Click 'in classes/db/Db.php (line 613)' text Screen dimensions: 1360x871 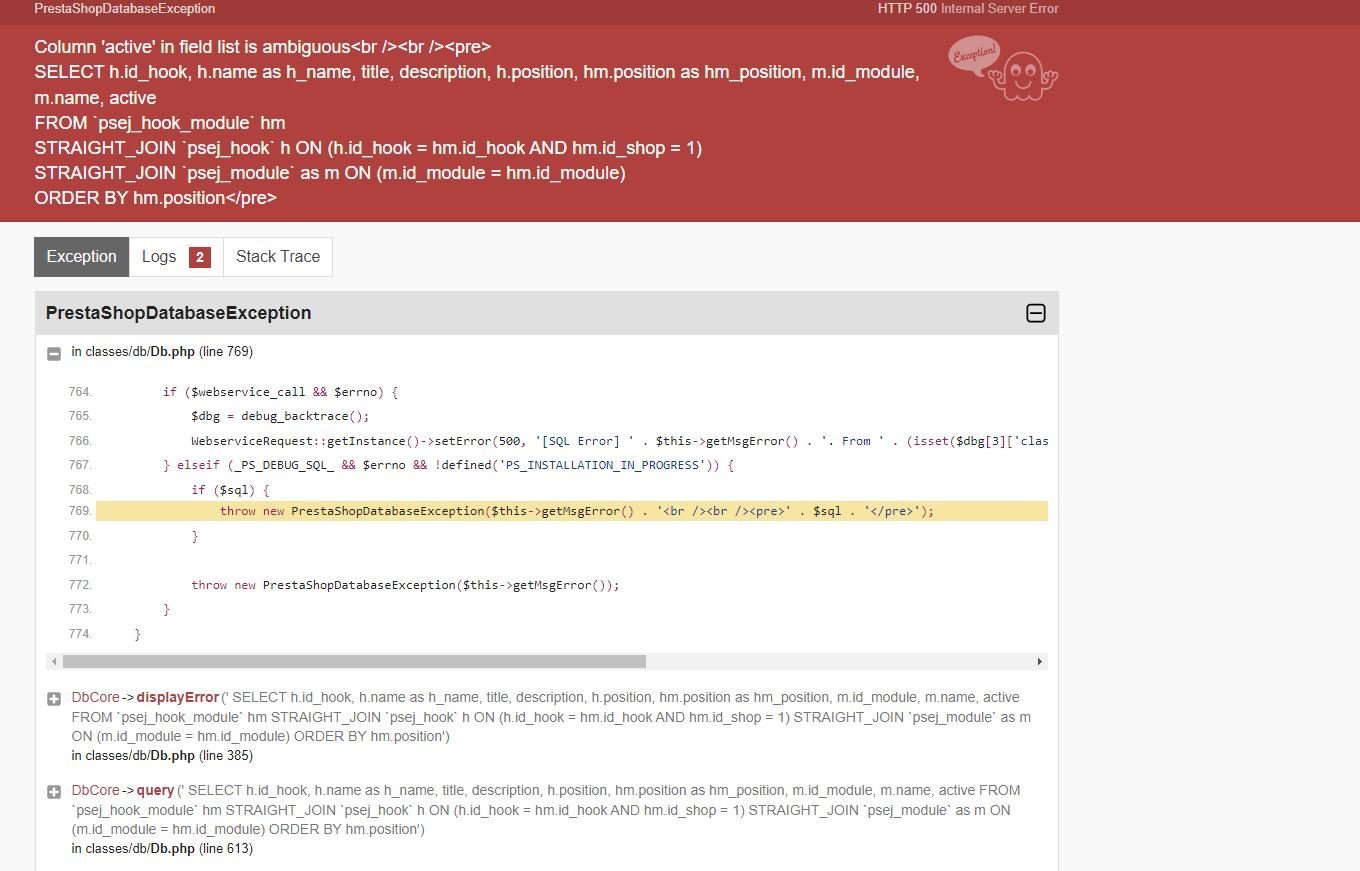[162, 849]
